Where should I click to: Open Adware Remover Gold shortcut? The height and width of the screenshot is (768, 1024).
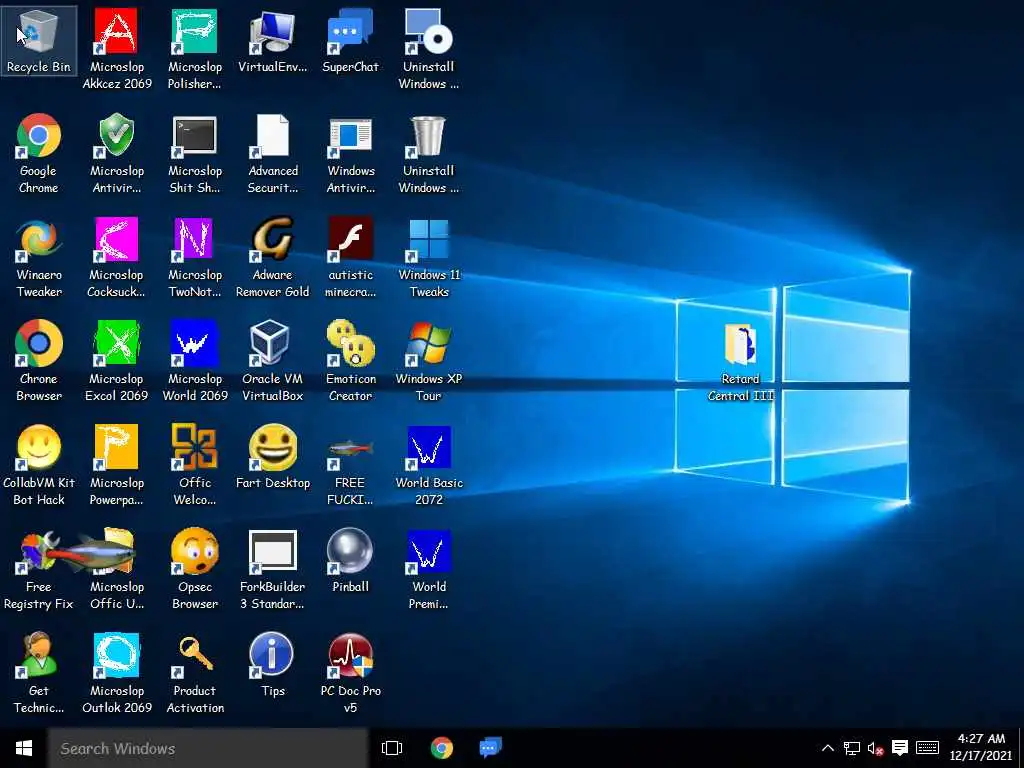[272, 257]
